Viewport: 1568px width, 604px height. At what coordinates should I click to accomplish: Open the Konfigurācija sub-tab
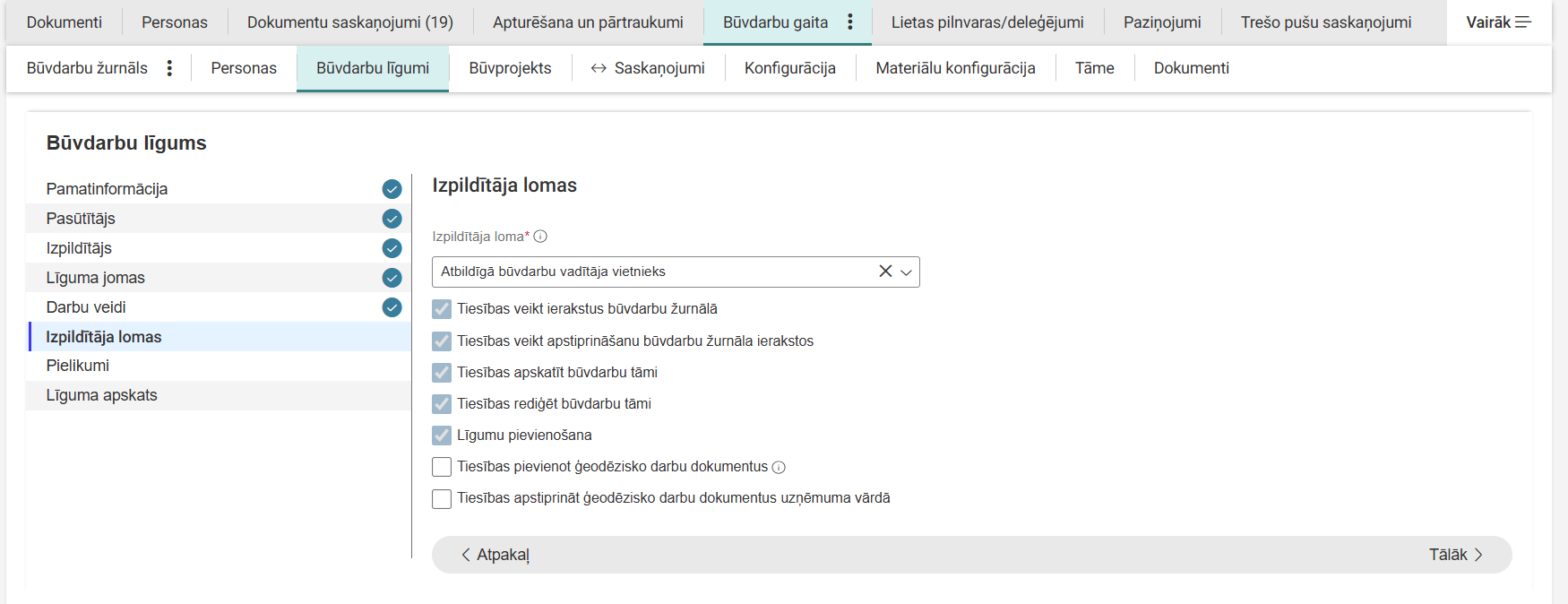[790, 68]
